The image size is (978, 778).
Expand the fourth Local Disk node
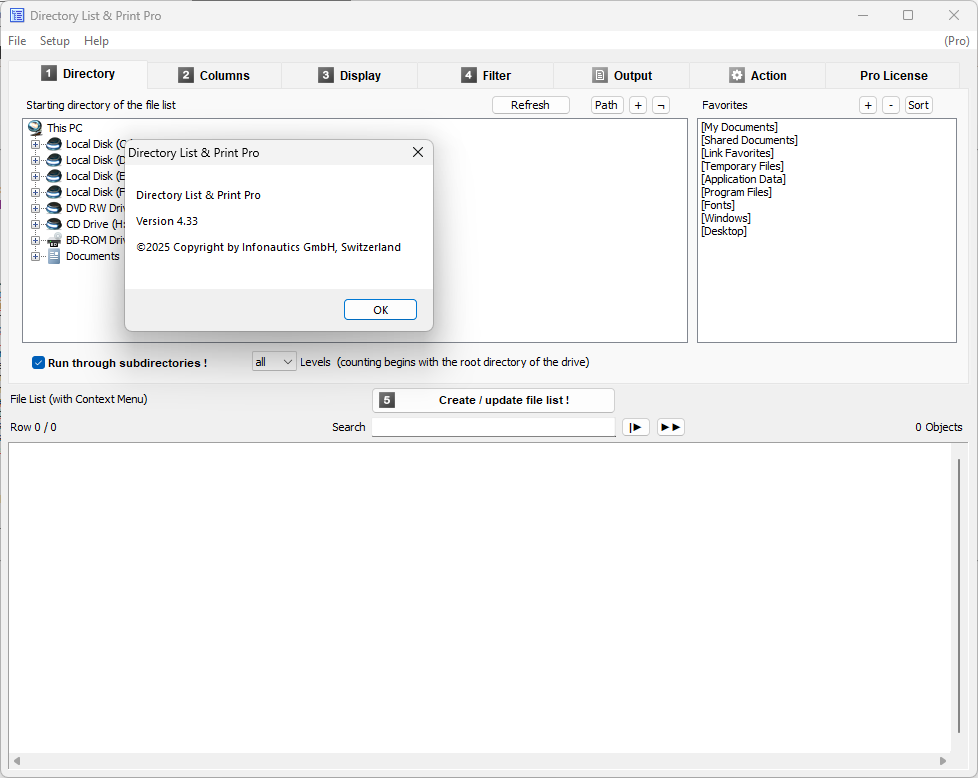[36, 192]
